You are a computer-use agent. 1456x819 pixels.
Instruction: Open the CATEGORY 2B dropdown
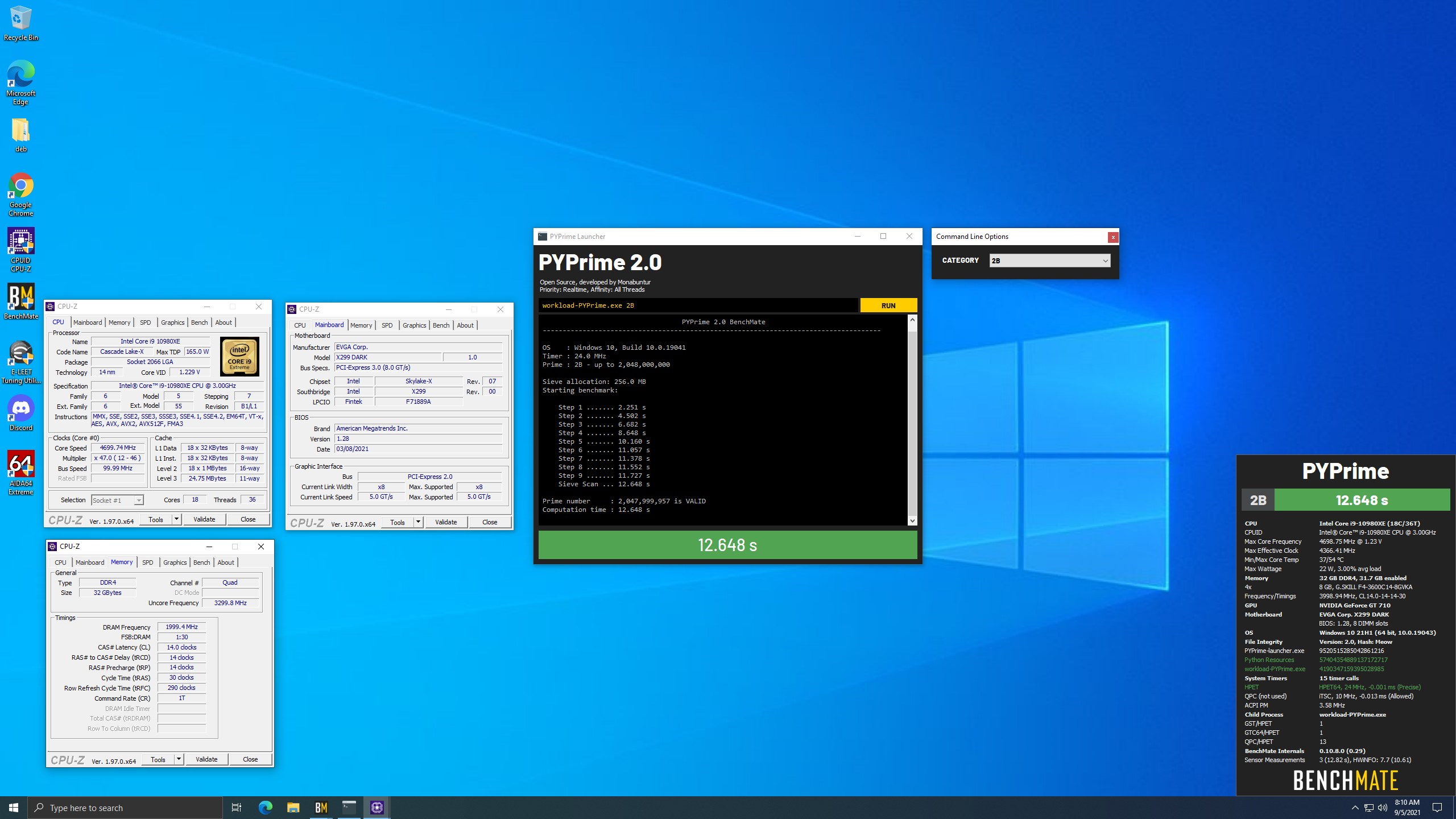click(x=1050, y=260)
